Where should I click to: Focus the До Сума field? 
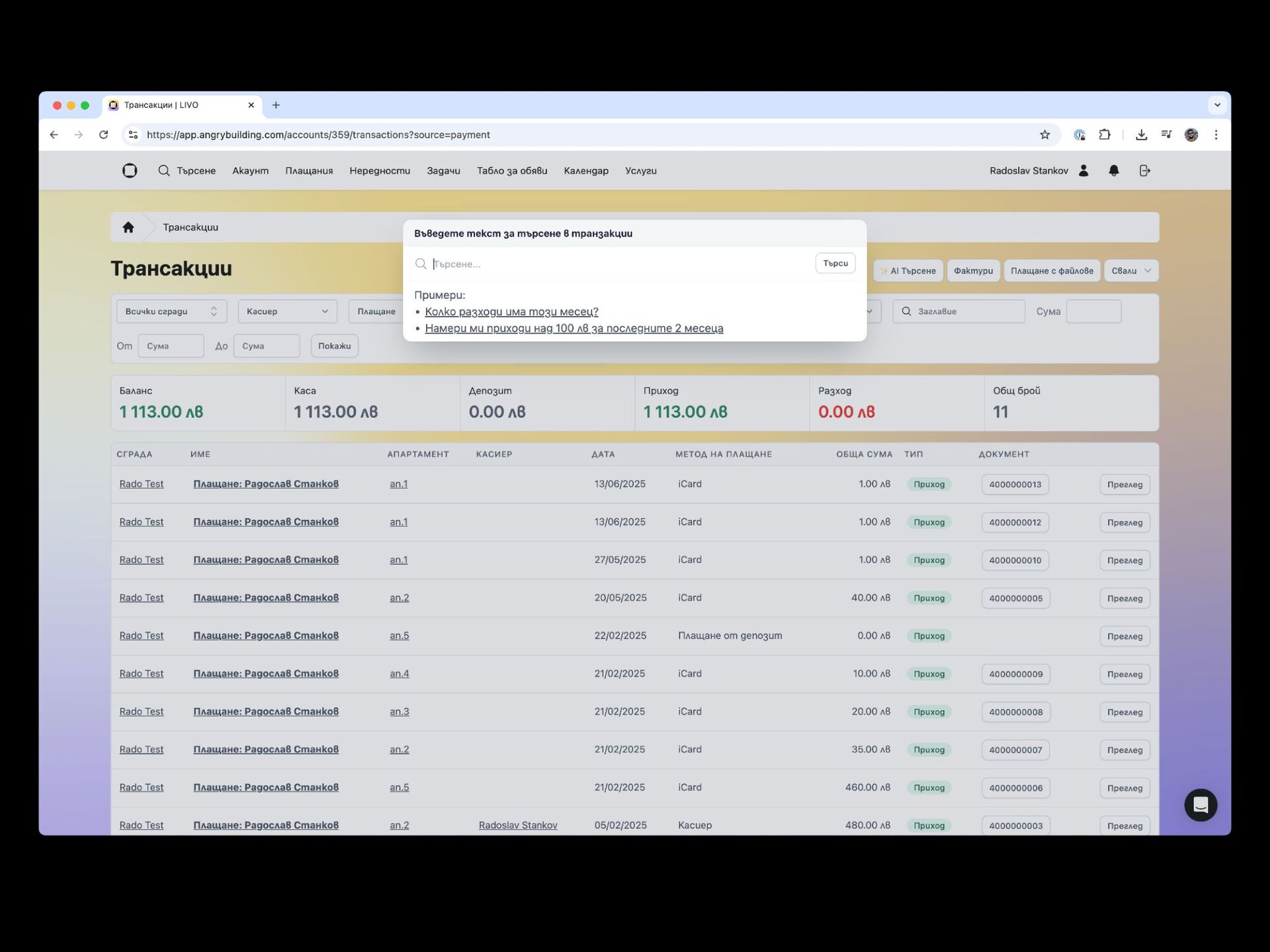[267, 346]
